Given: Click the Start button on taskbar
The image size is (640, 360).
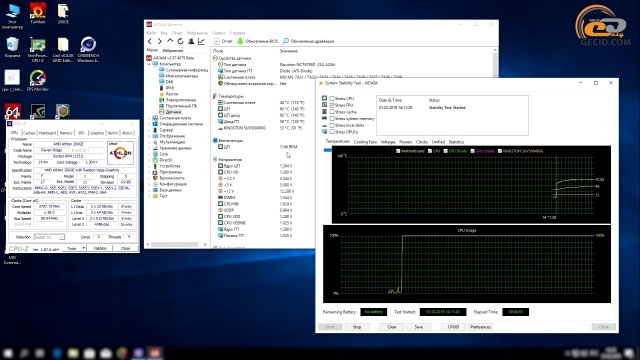Looking at the screenshot, I should coord(8,353).
